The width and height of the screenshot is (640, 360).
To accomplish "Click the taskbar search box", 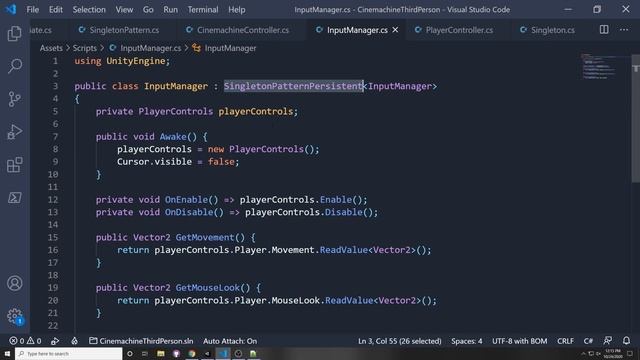I will point(69,353).
